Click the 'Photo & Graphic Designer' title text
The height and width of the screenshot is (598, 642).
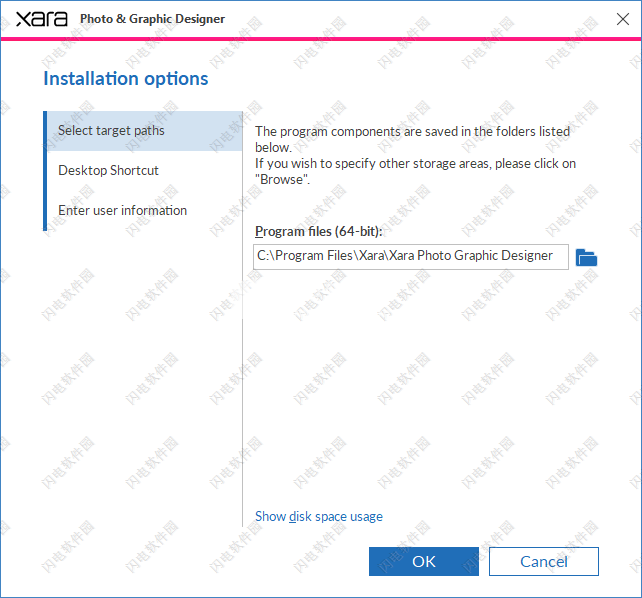152,19
